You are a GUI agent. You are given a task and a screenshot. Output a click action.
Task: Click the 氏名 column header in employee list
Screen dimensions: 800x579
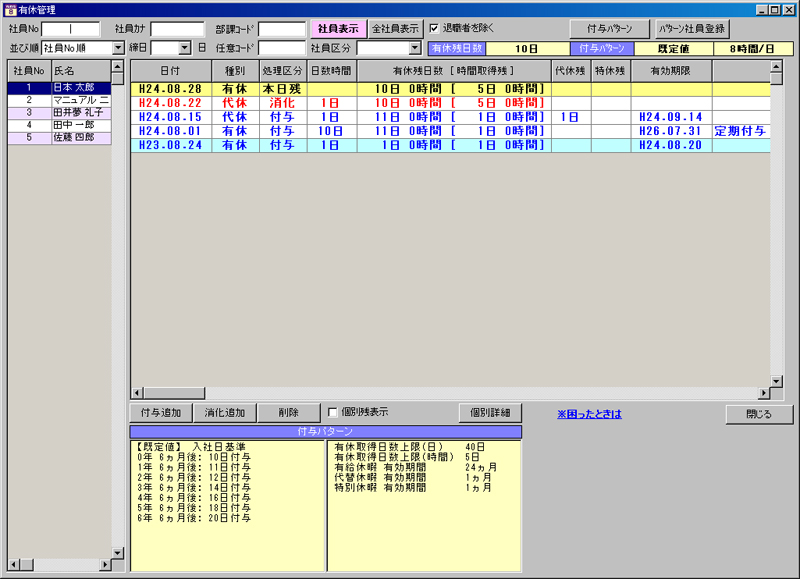[x=81, y=71]
